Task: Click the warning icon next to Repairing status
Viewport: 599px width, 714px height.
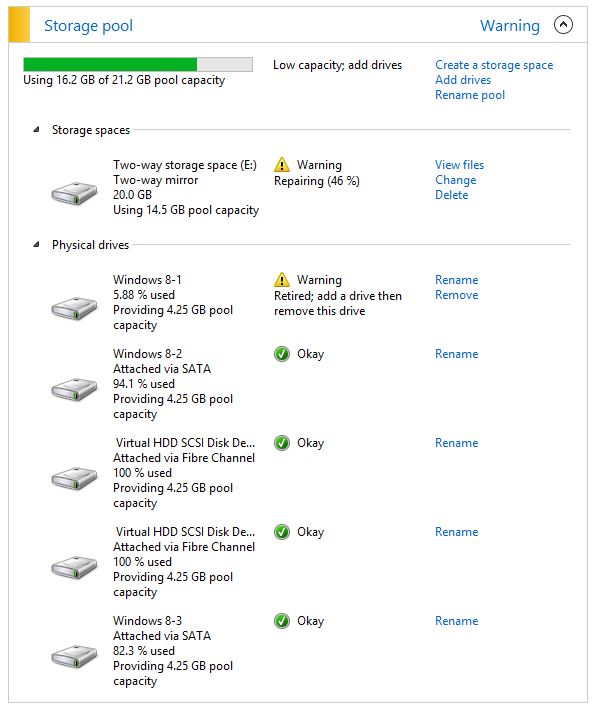Action: pos(282,164)
